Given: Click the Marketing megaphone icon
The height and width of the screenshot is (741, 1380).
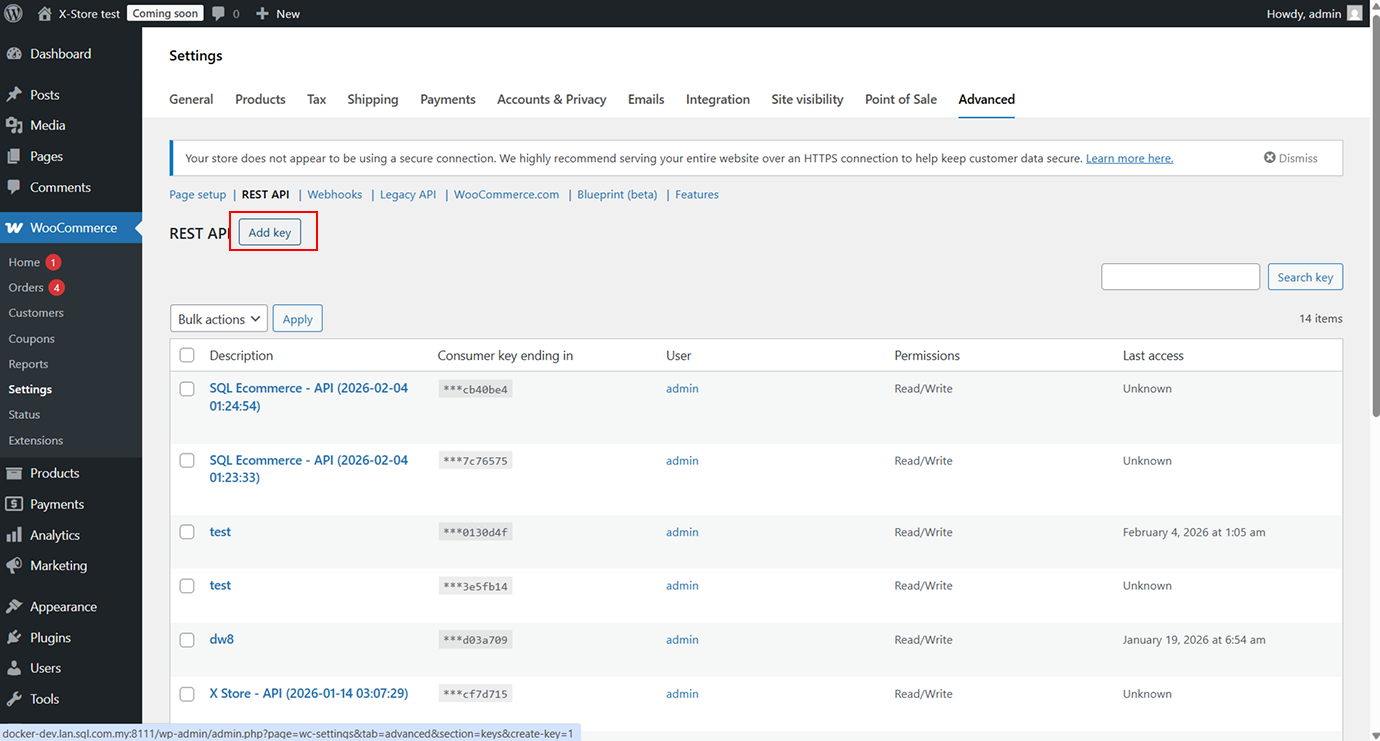Looking at the screenshot, I should click(x=14, y=565).
